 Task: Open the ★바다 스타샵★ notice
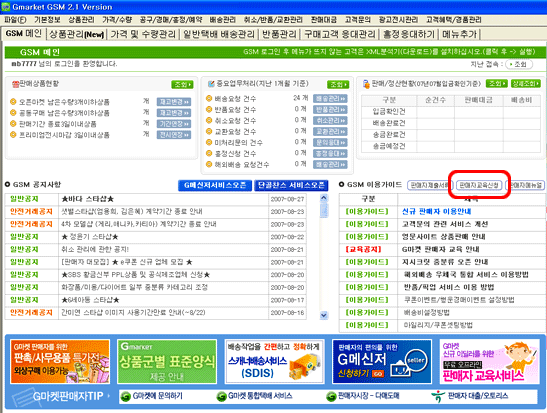click(88, 199)
